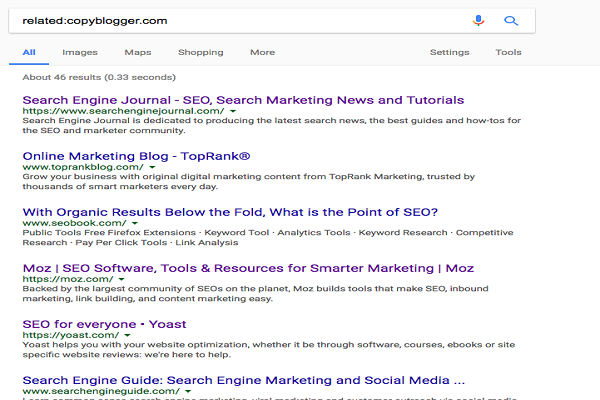Open the Shopping tab
Image resolution: width=600 pixels, height=400 pixels.
click(201, 52)
